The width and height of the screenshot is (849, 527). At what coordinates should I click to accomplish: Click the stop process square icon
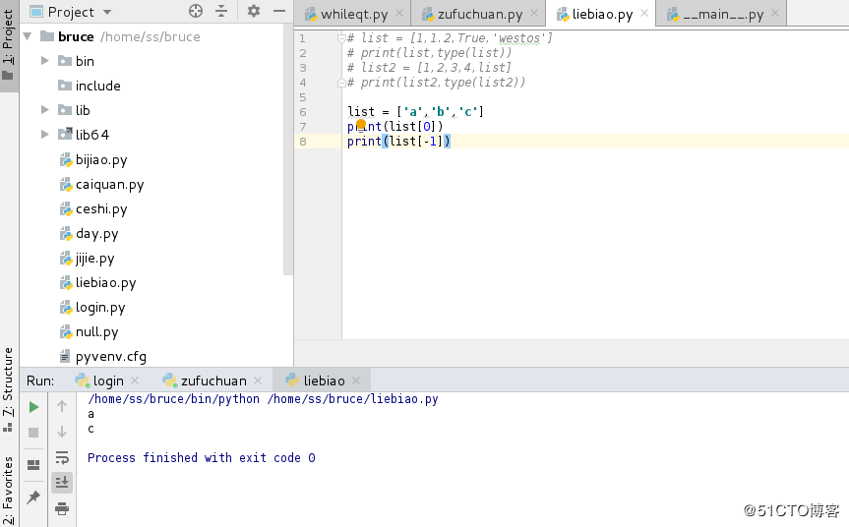(x=34, y=432)
